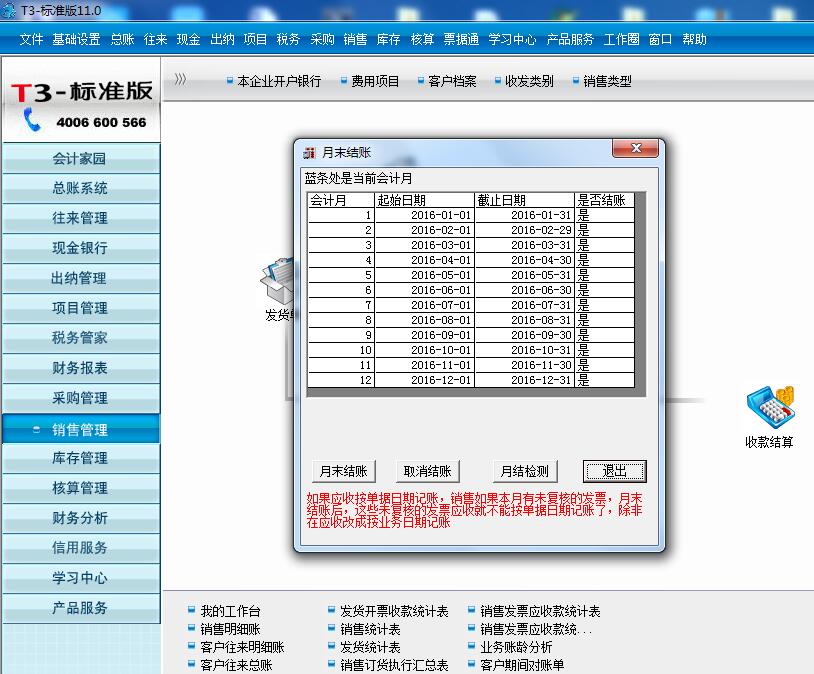Open the 核算 menu in menu bar

[422, 39]
